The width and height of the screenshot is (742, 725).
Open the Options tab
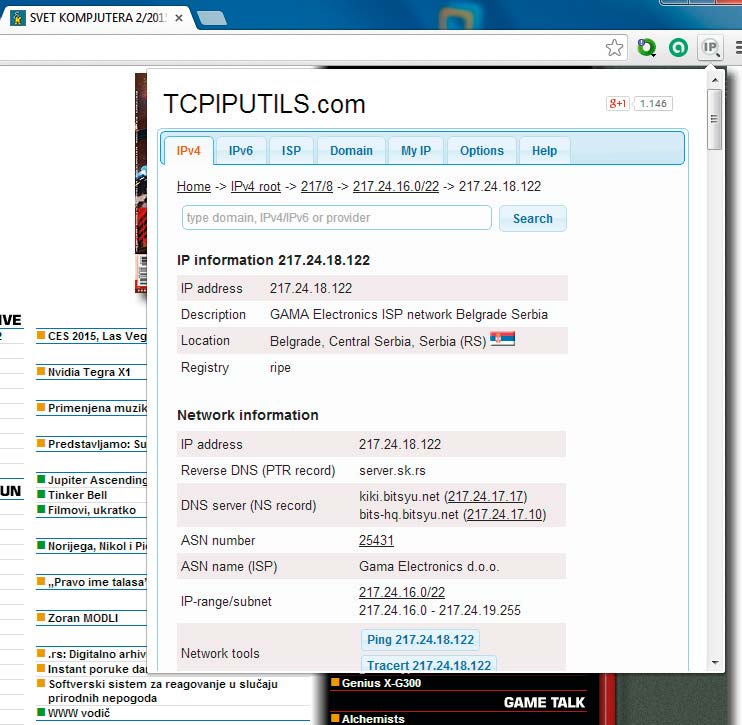[482, 151]
